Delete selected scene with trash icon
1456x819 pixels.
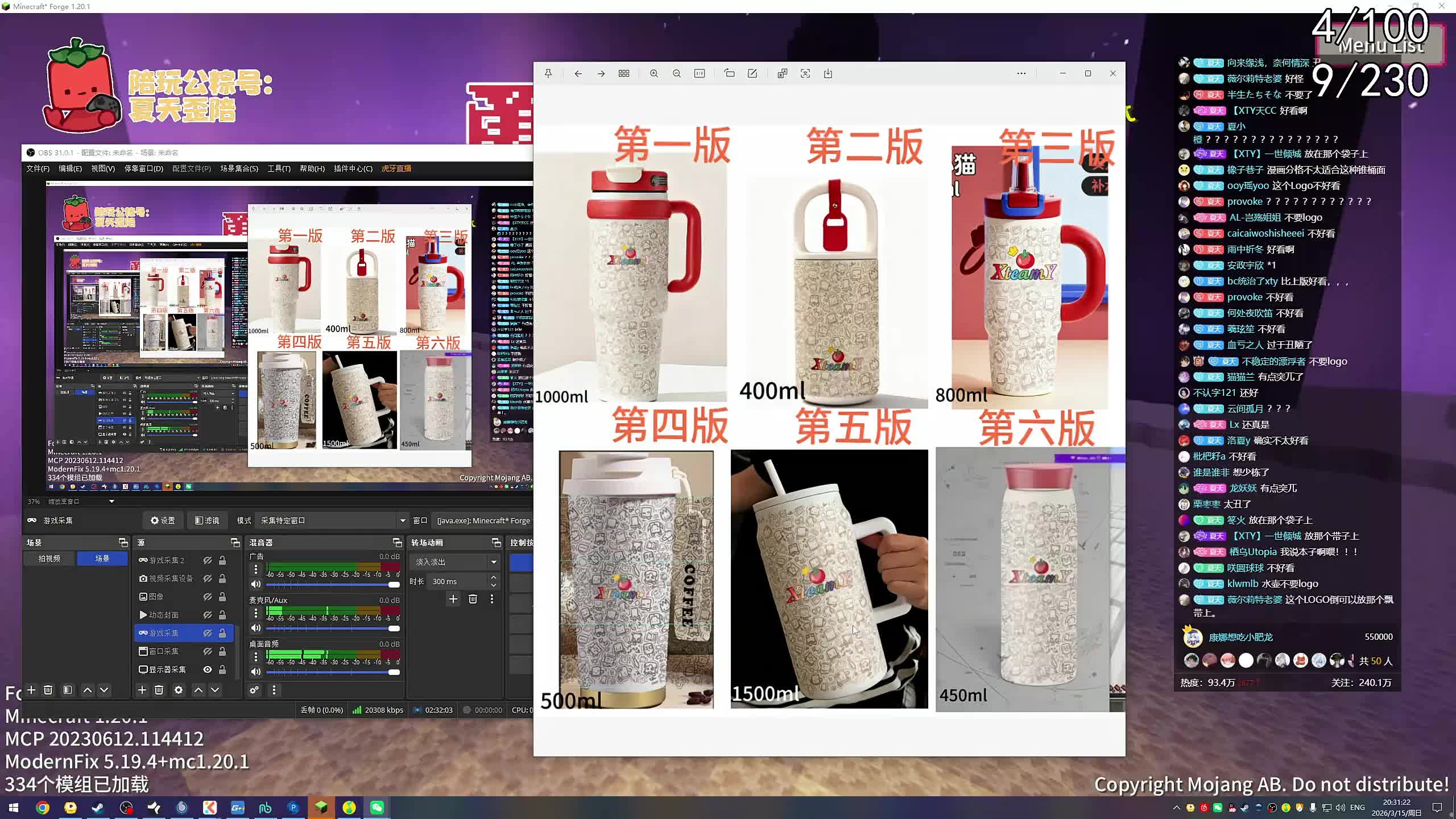[48, 690]
